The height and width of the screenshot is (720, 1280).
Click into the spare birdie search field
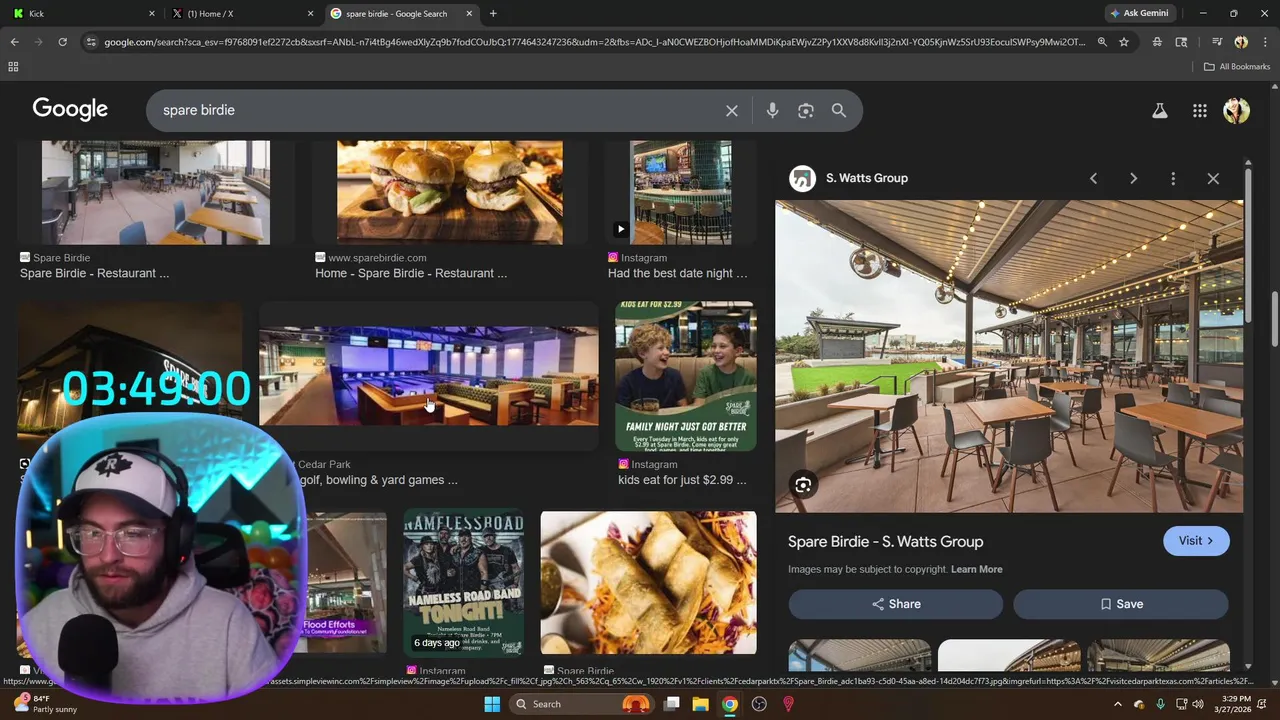click(x=435, y=110)
